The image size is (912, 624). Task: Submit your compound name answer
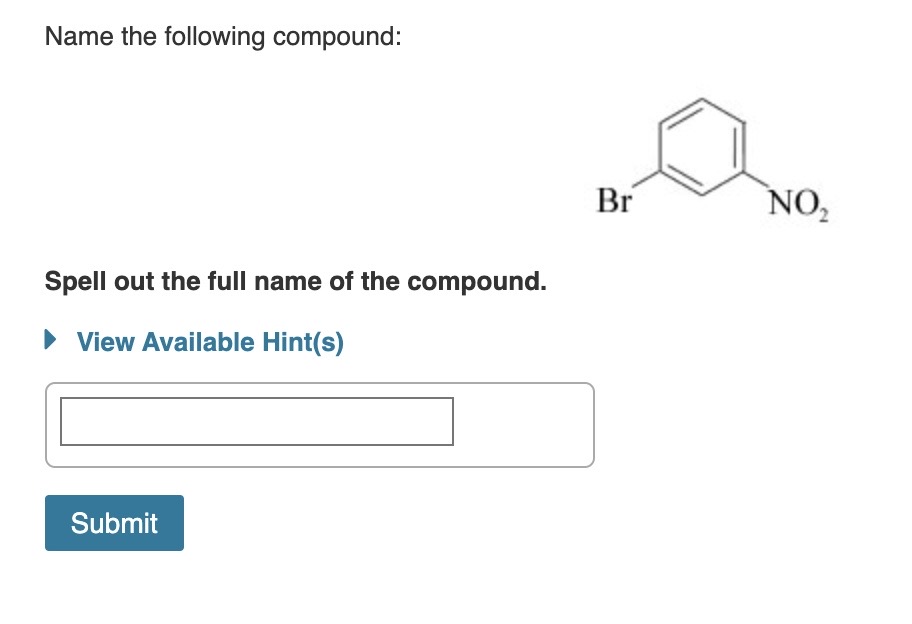coord(113,522)
